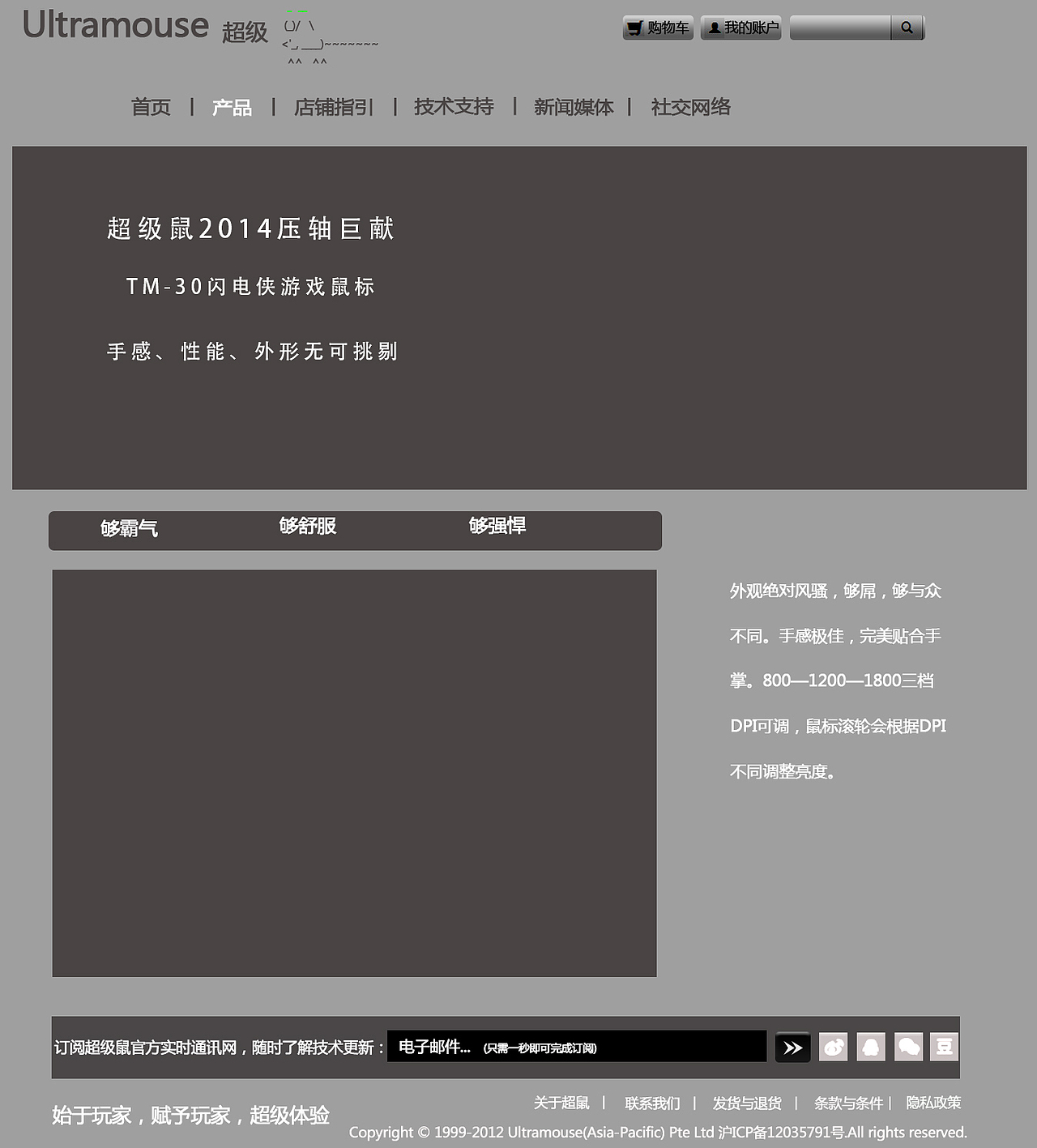Open the 关于超鼠 link

tap(561, 1103)
